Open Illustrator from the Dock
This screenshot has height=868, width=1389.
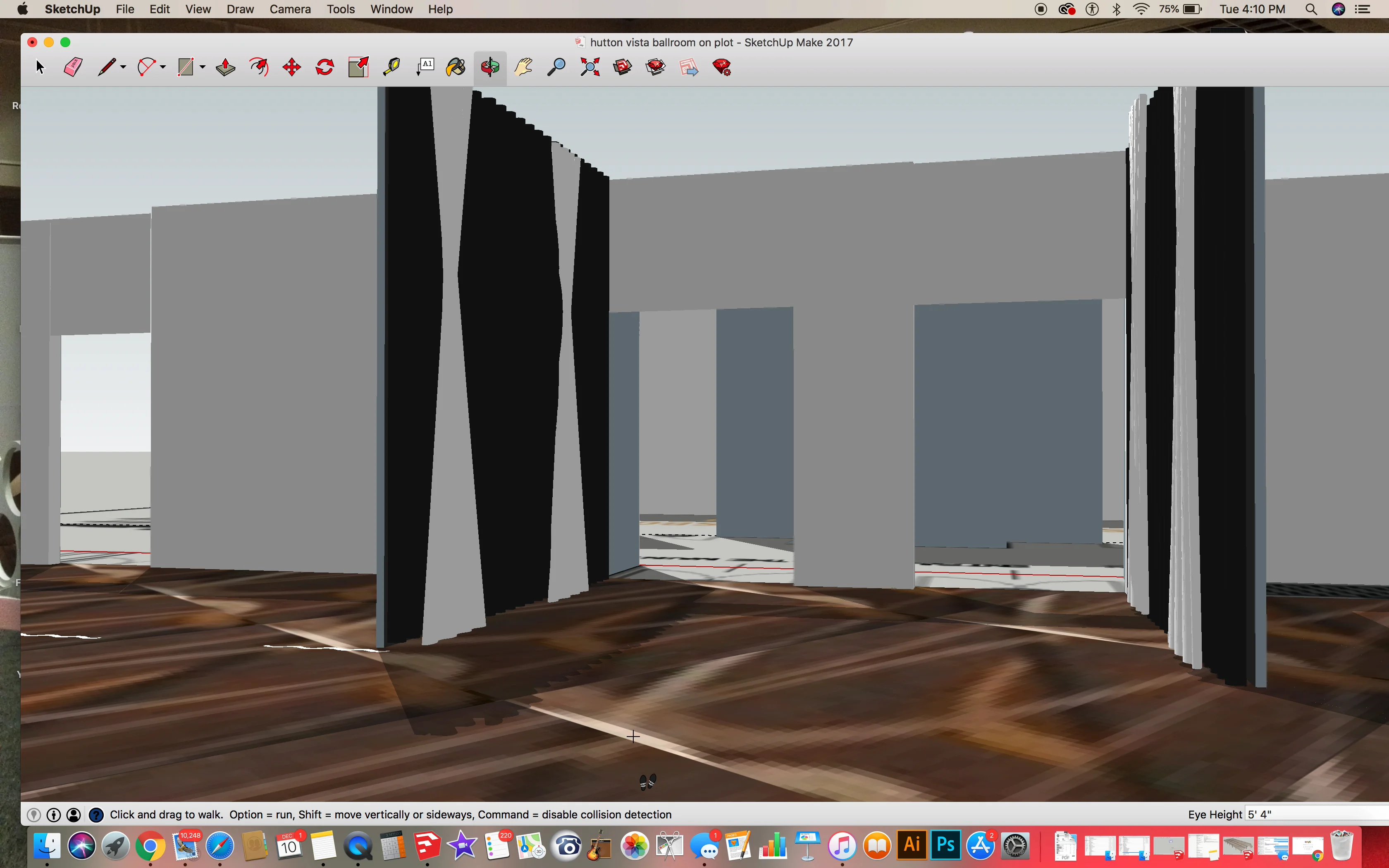[x=912, y=846]
